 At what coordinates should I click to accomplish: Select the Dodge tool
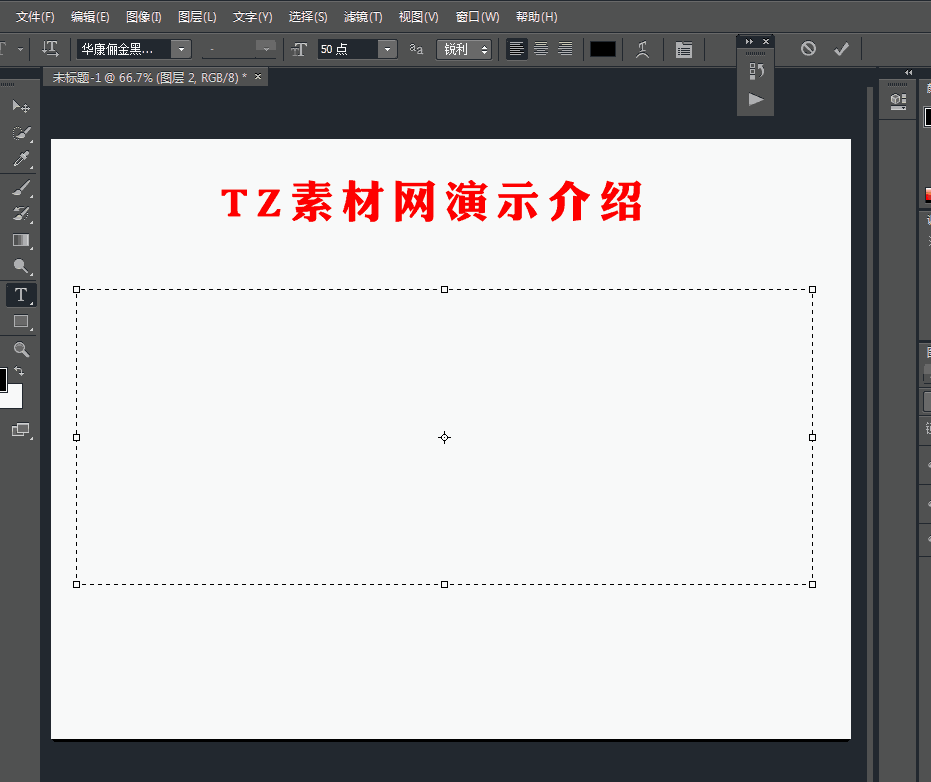[x=21, y=266]
